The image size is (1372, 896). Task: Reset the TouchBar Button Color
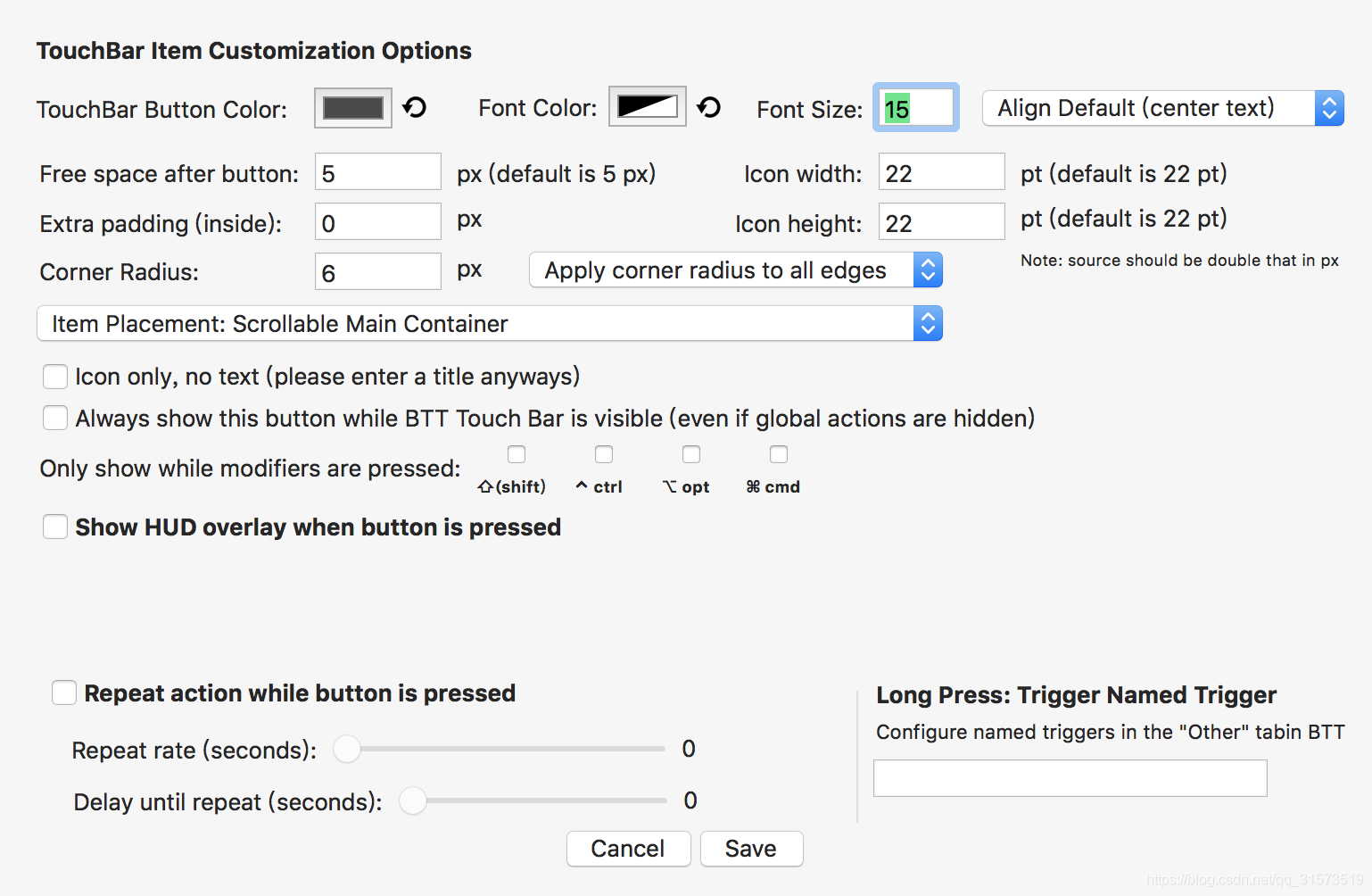click(x=415, y=108)
